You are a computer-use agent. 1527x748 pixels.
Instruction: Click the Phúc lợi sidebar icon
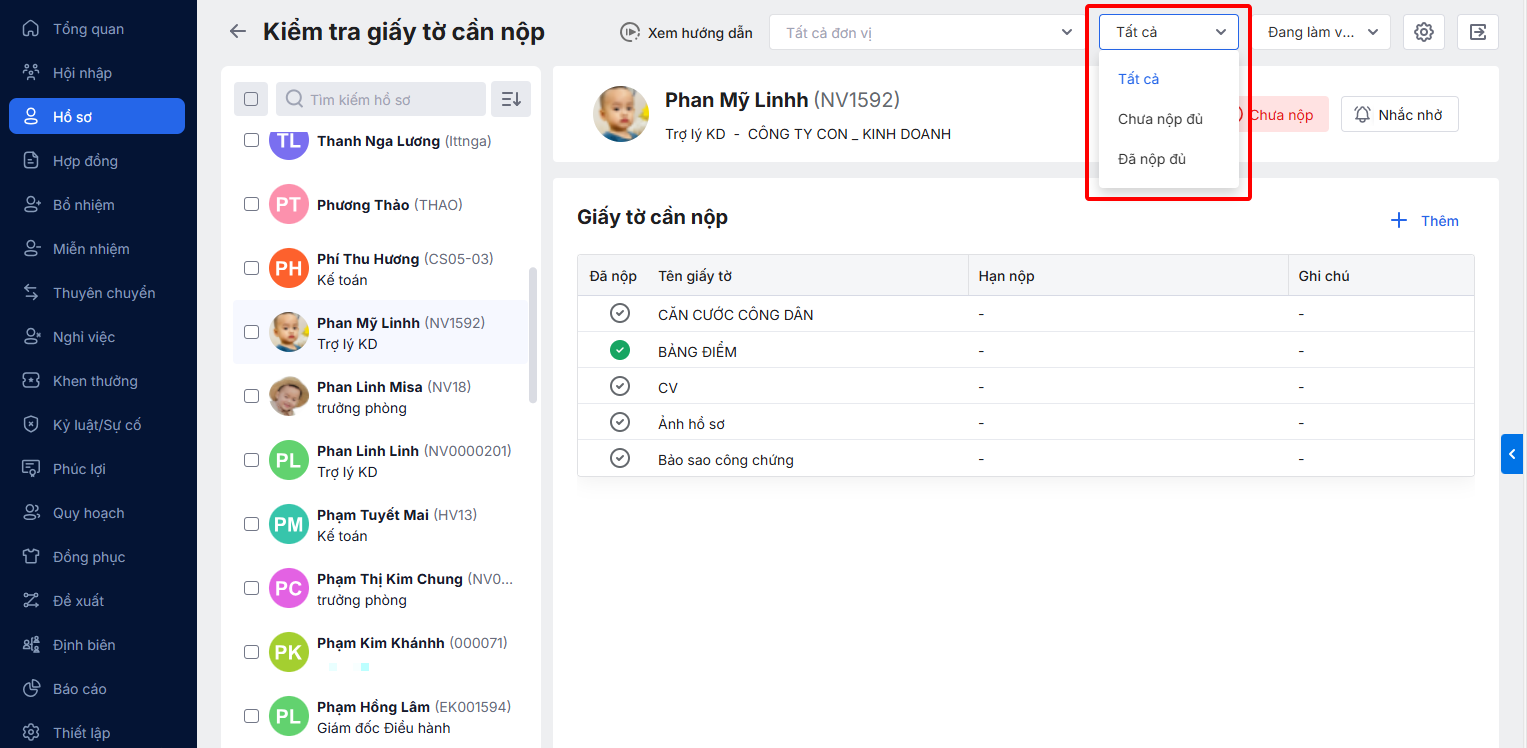pyautogui.click(x=32, y=469)
